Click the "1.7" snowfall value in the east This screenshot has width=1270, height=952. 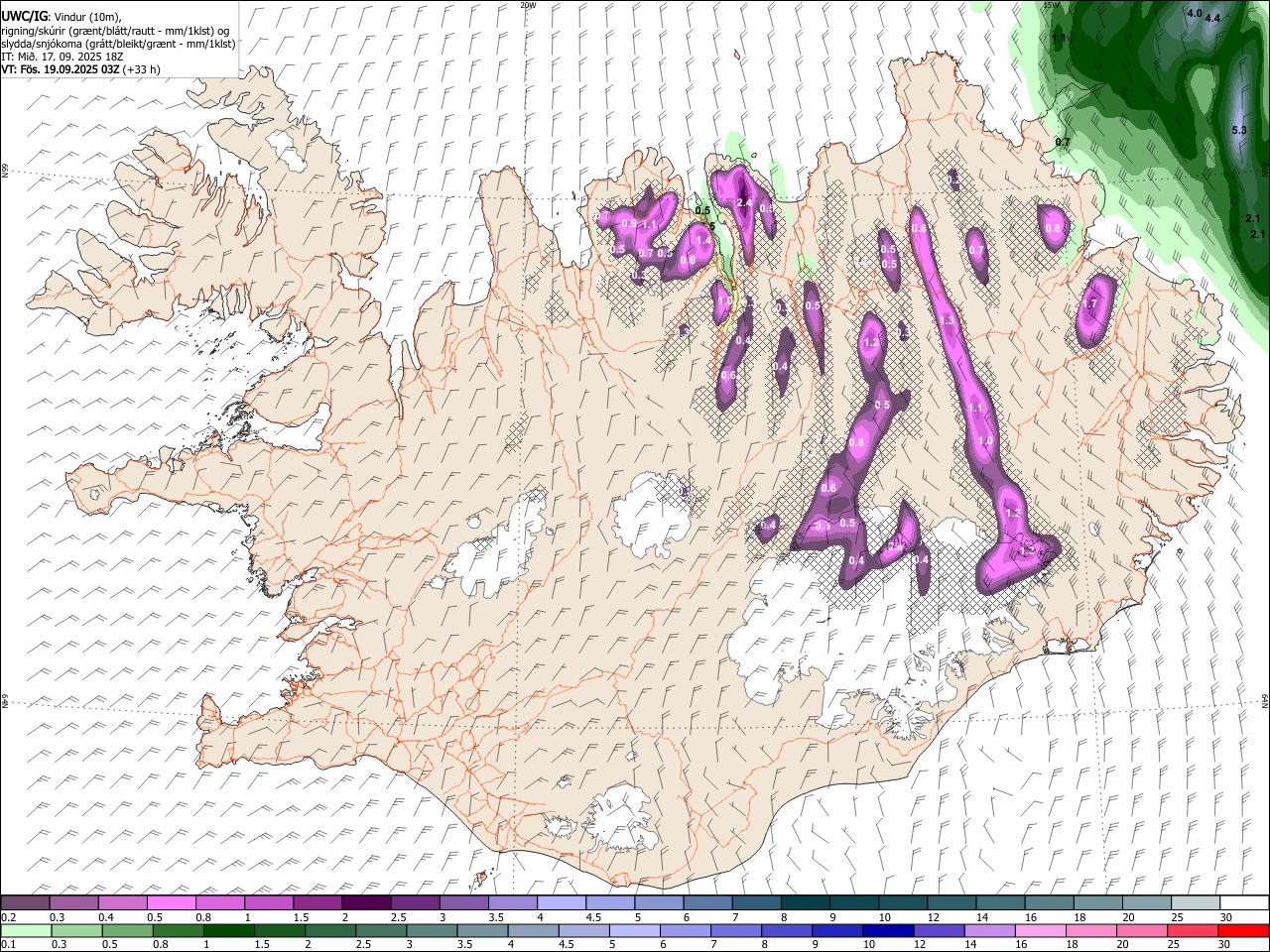pyautogui.click(x=1089, y=304)
